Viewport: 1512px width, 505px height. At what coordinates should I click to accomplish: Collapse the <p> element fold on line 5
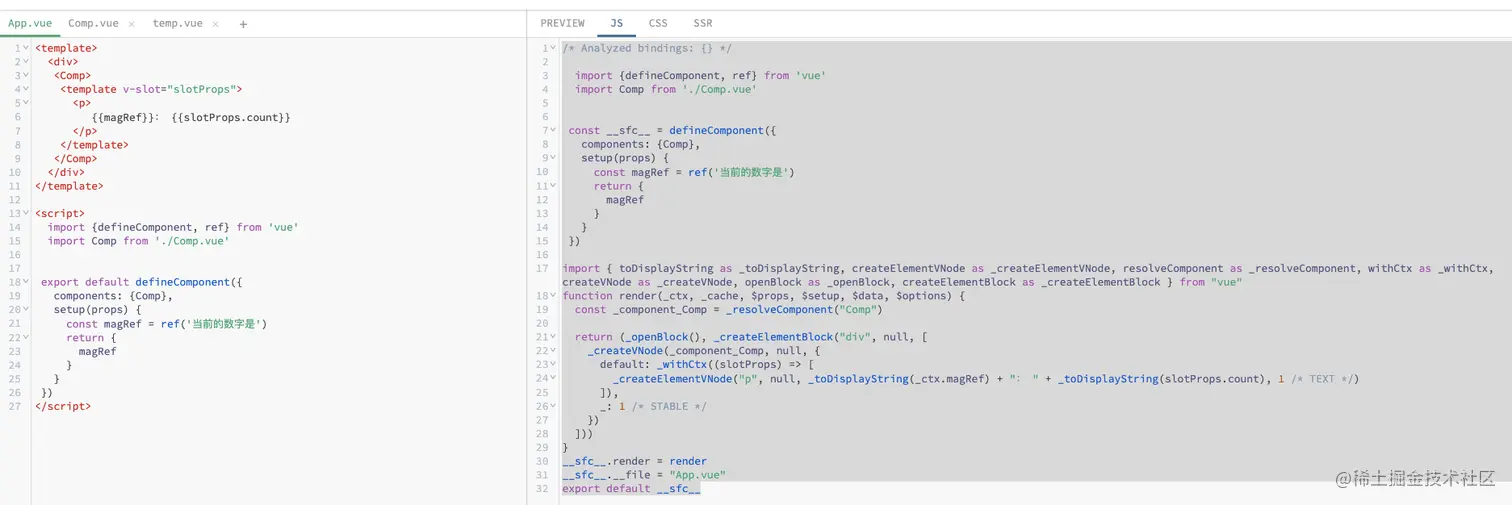tap(26, 103)
